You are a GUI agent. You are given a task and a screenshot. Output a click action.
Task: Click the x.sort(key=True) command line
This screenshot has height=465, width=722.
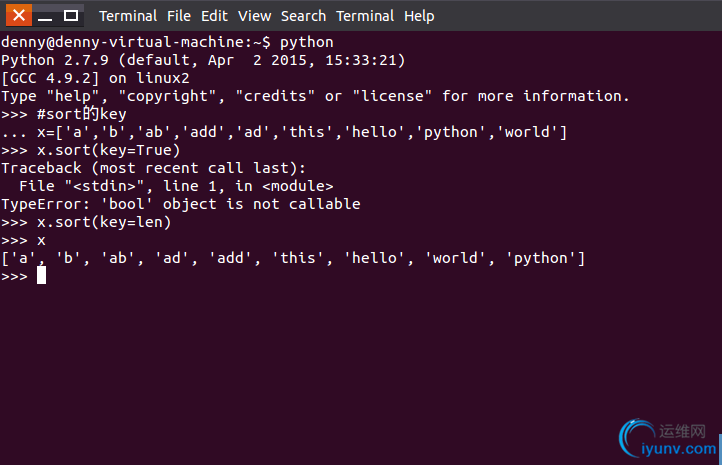coord(91,150)
